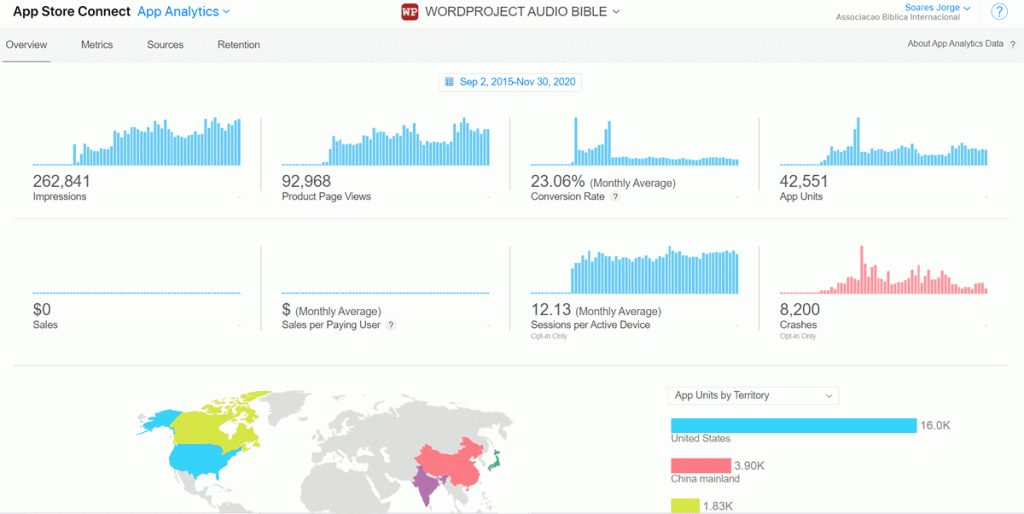Click the China mainland red territory bar
This screenshot has width=1024, height=514.
700,466
